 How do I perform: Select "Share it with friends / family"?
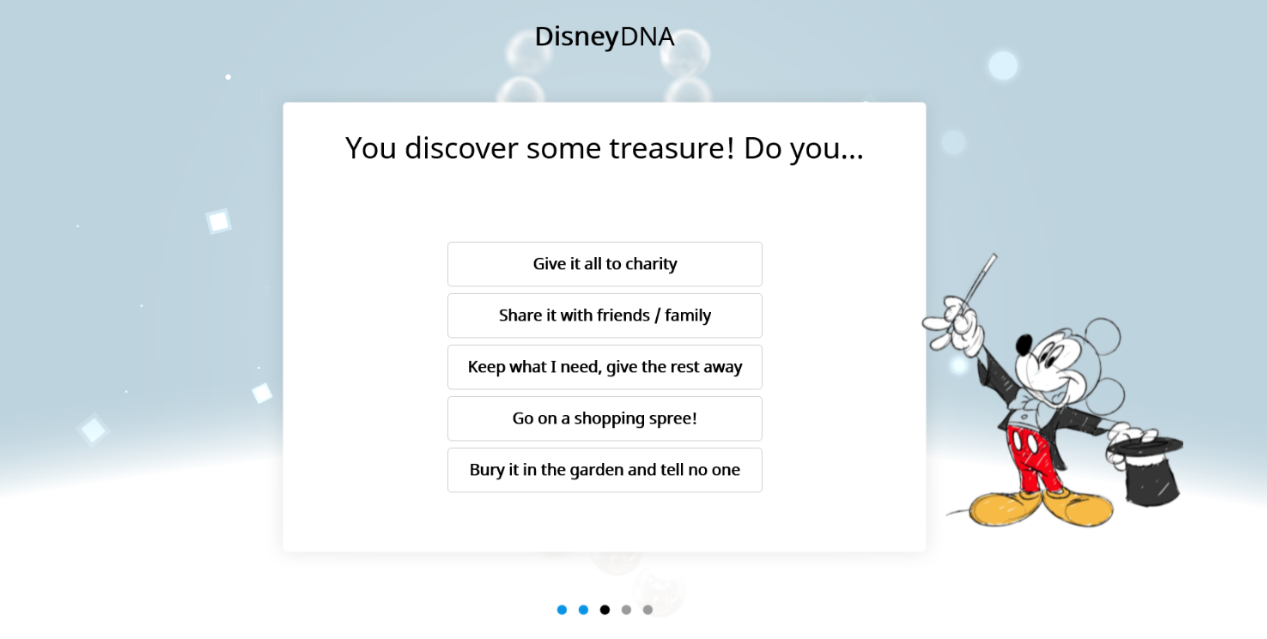click(x=604, y=315)
